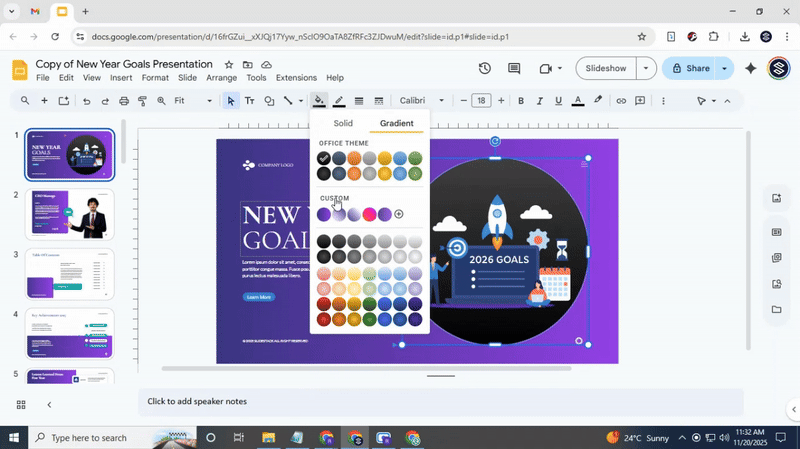Click the border color pencil icon
This screenshot has height=449, width=800.
click(x=339, y=101)
